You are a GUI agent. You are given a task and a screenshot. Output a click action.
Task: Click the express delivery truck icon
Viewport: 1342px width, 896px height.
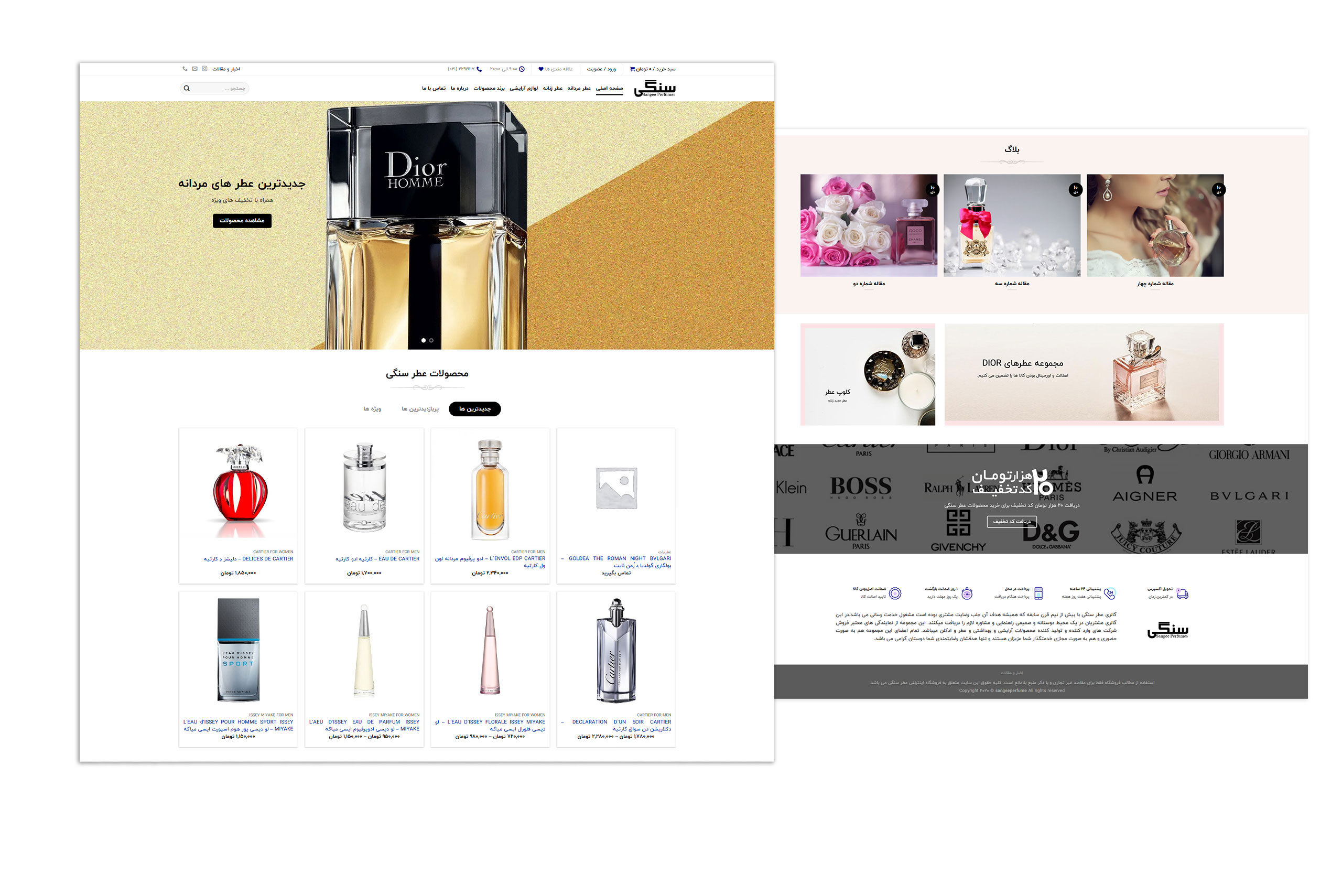[x=1183, y=595]
